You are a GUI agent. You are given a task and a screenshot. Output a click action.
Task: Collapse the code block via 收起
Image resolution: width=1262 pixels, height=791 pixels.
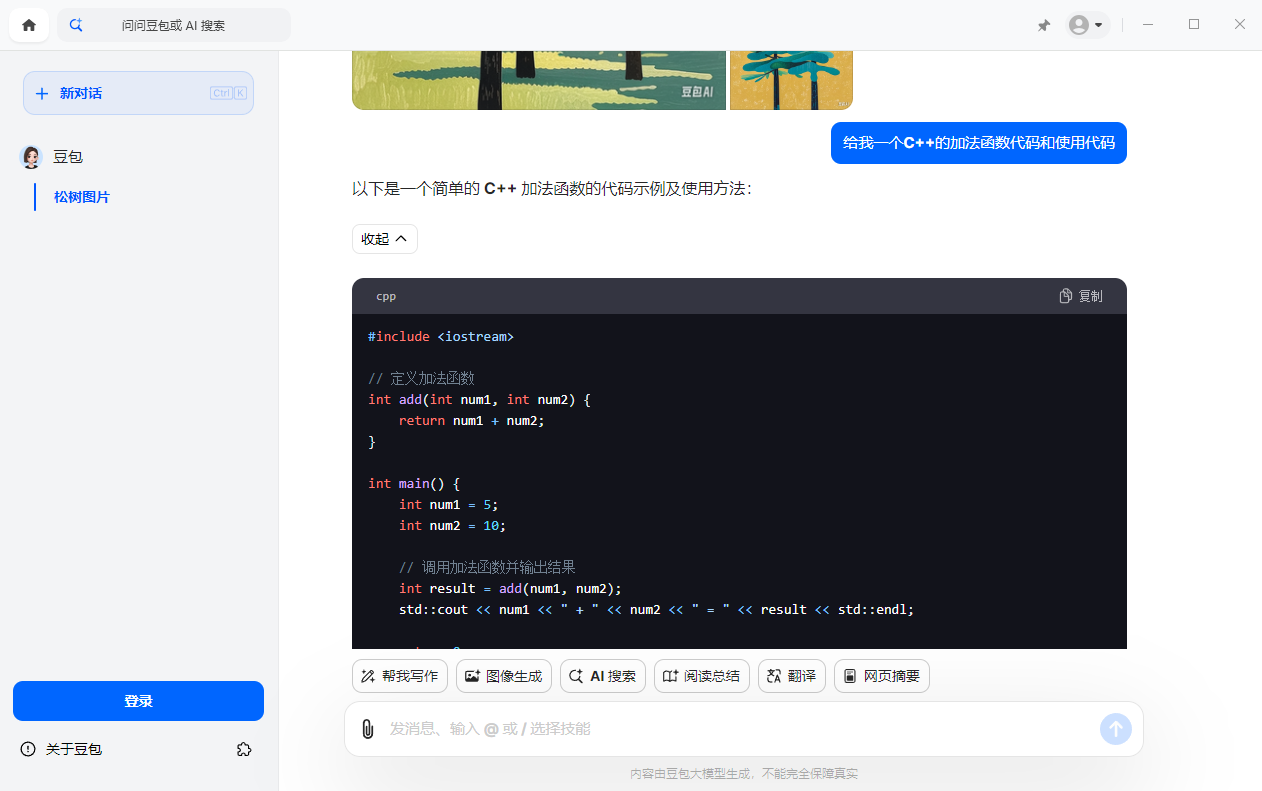pyautogui.click(x=384, y=238)
